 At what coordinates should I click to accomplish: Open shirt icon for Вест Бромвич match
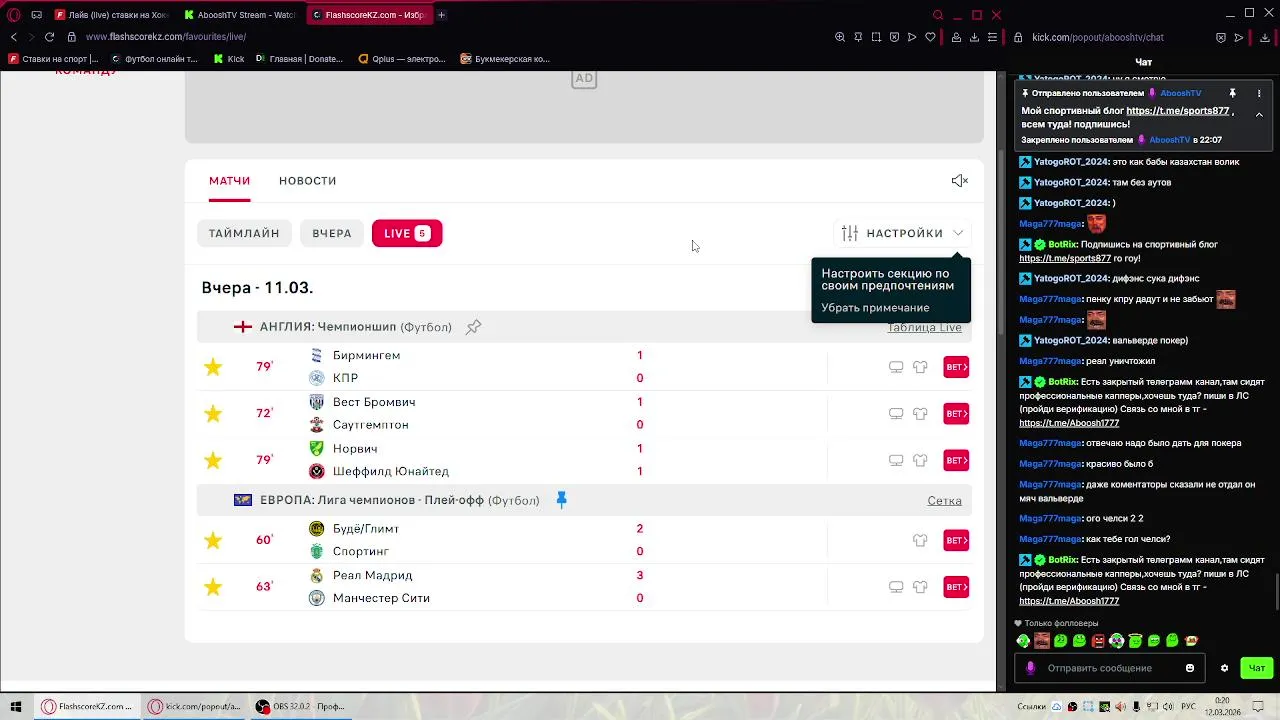click(920, 413)
